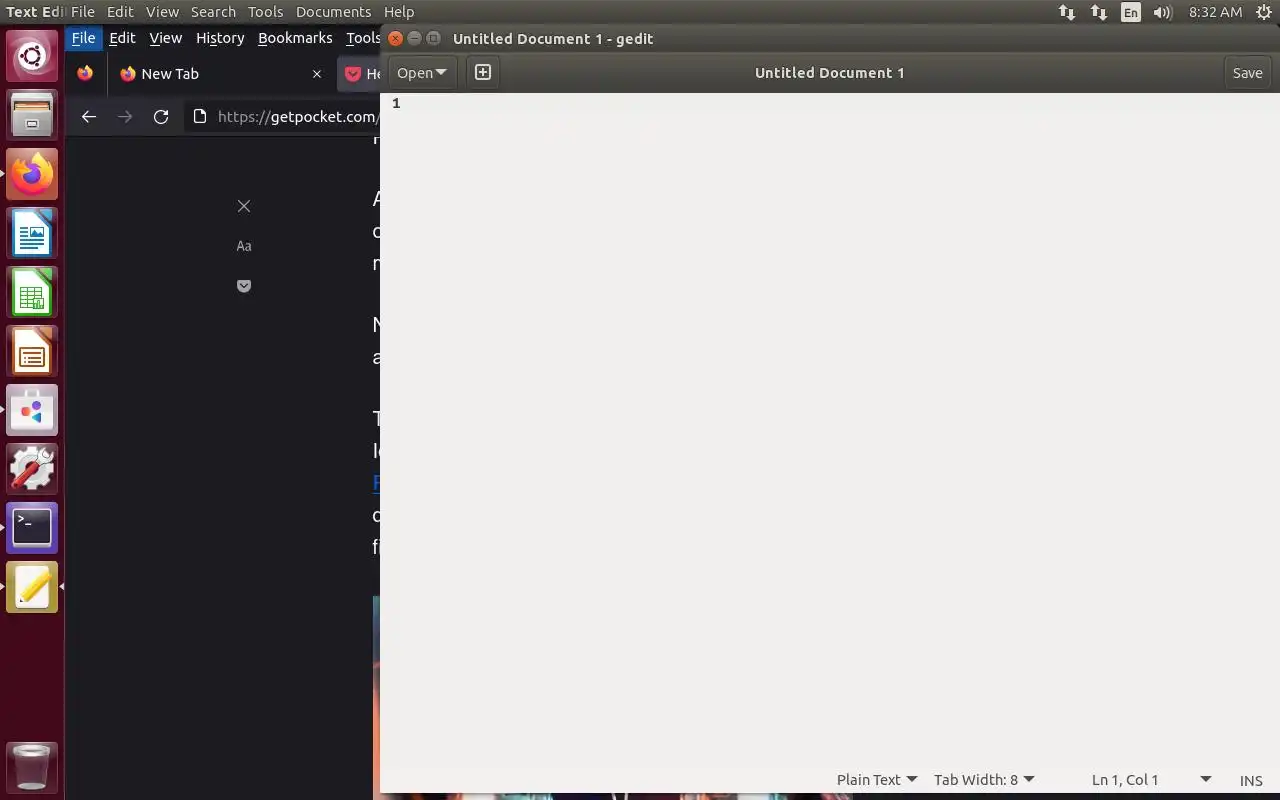Open gedit Help menu in top panel
This screenshot has height=800, width=1280.
pos(399,12)
